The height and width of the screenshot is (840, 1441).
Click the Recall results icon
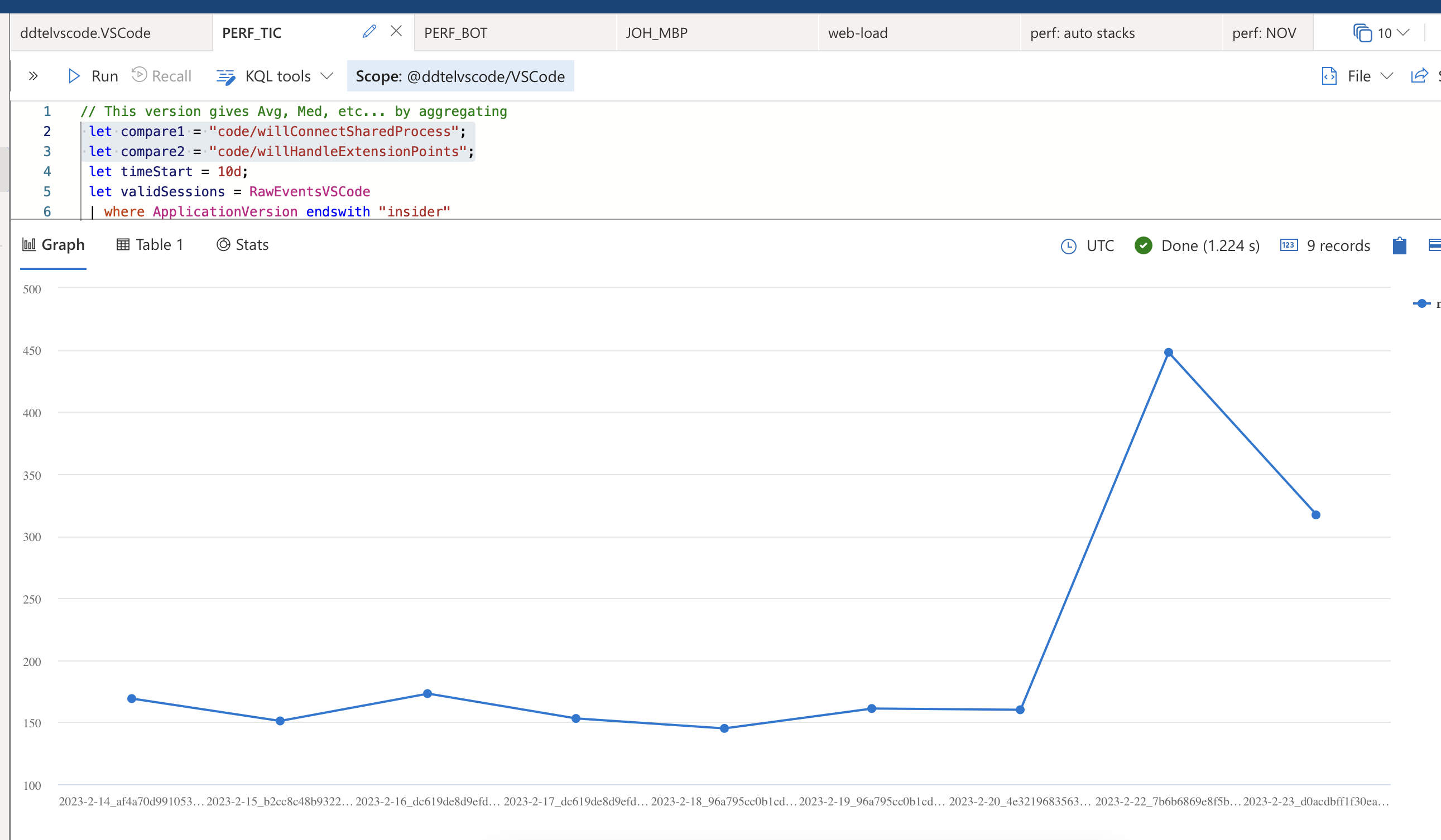pyautogui.click(x=138, y=75)
